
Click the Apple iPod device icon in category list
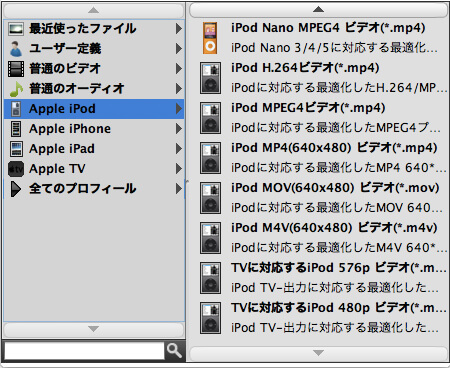tap(16, 109)
